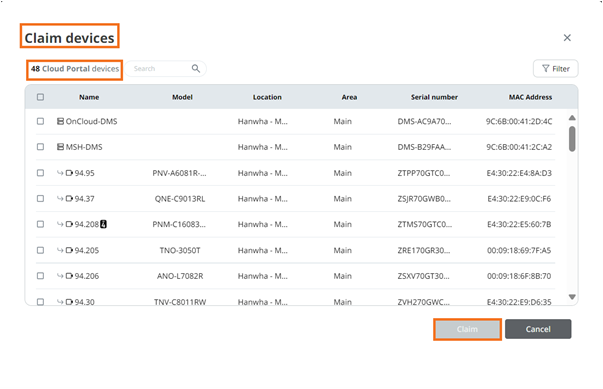Click serial ZSJR70GWB0...
This screenshot has width=603, height=389.
[424, 199]
